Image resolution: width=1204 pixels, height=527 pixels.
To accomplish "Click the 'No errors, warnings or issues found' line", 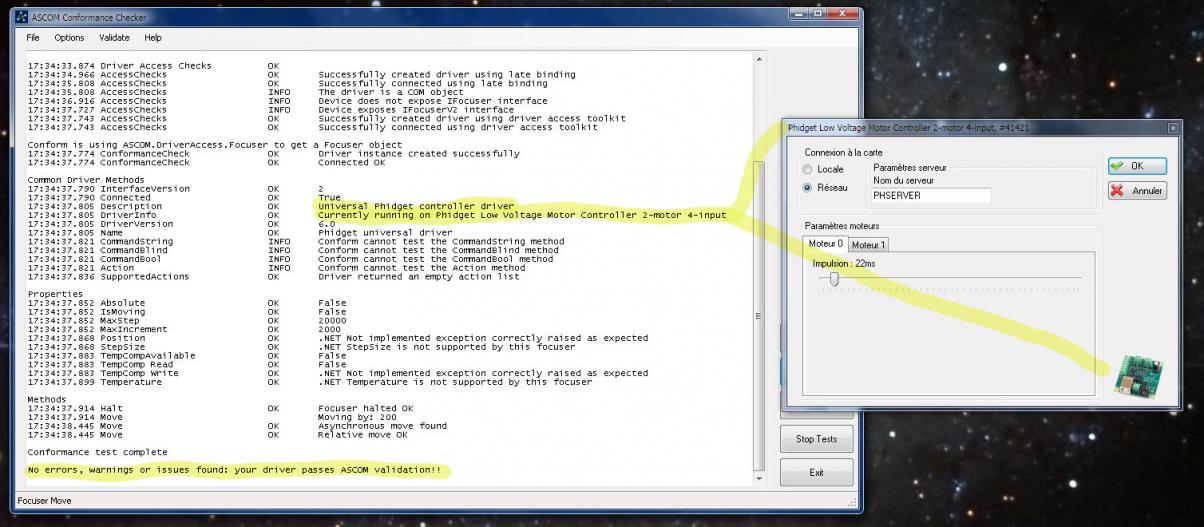I will pyautogui.click(x=234, y=470).
